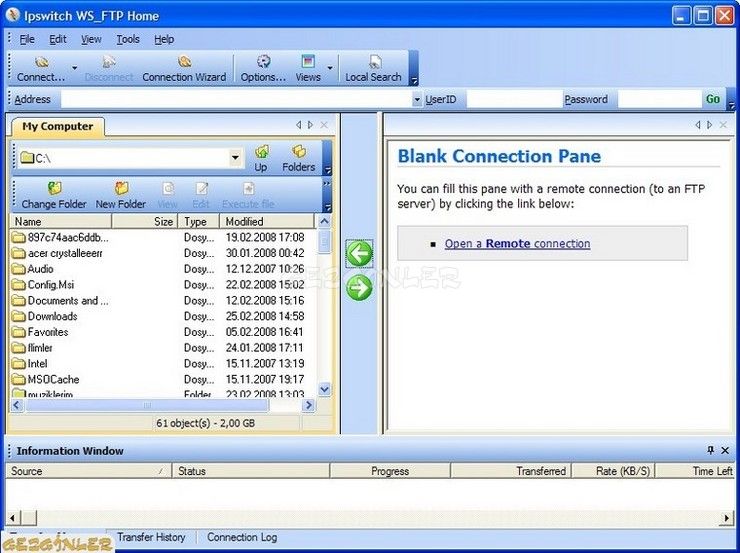Sort file list by Type column

(x=199, y=221)
